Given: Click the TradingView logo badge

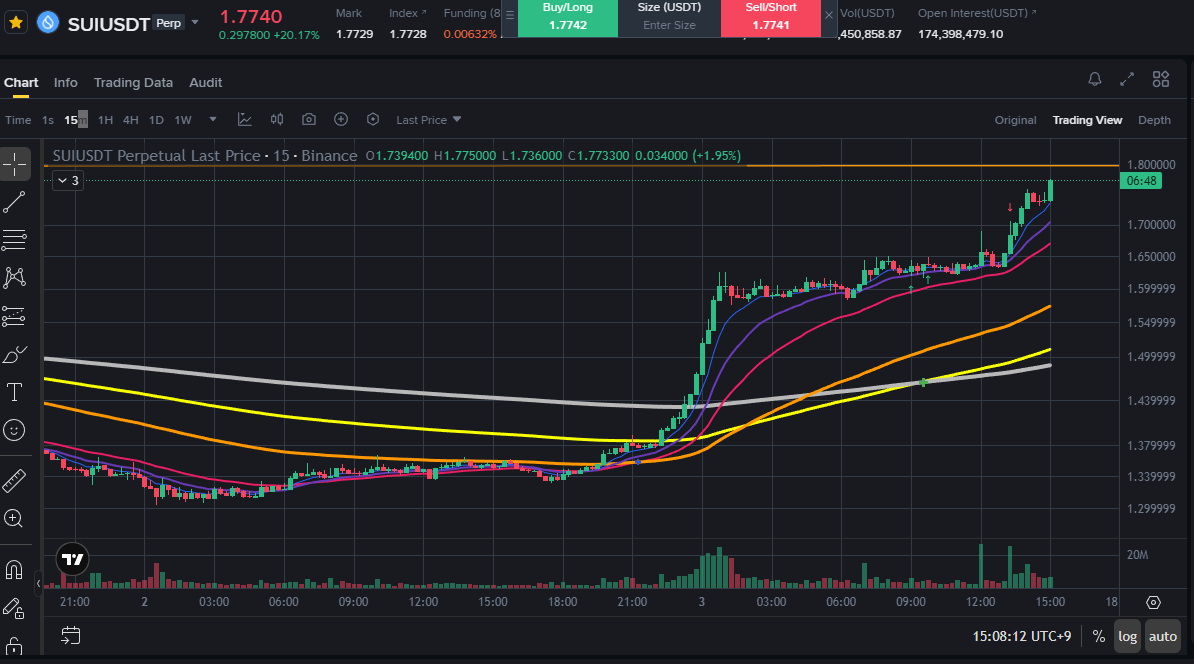Looking at the screenshot, I should point(73,560).
